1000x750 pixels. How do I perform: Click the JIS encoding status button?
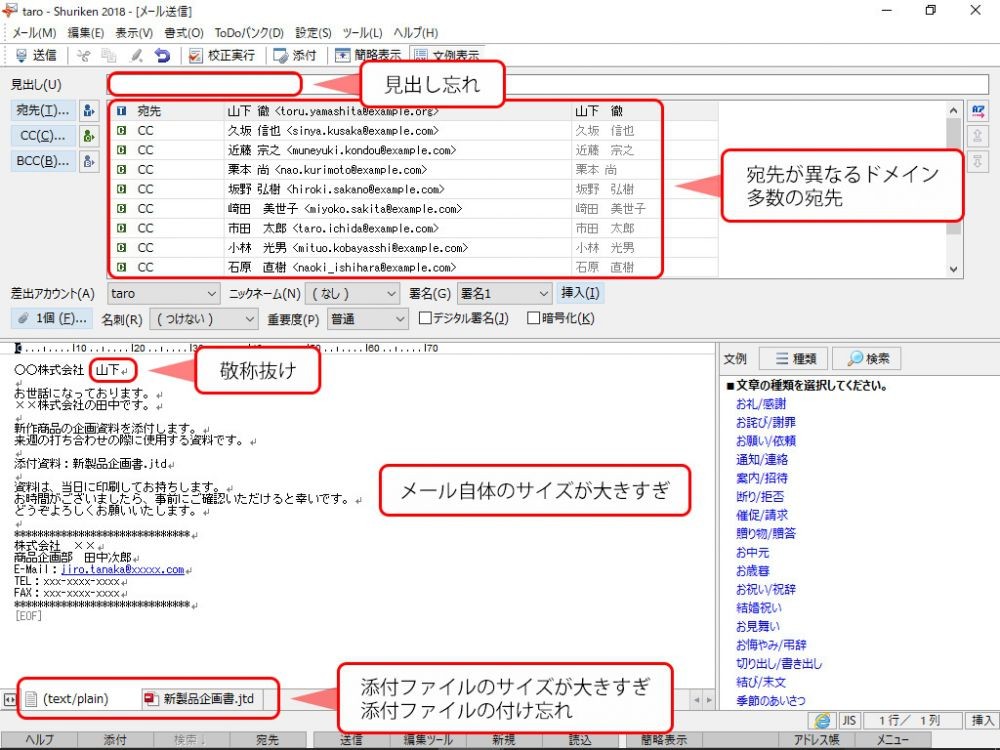pos(849,721)
